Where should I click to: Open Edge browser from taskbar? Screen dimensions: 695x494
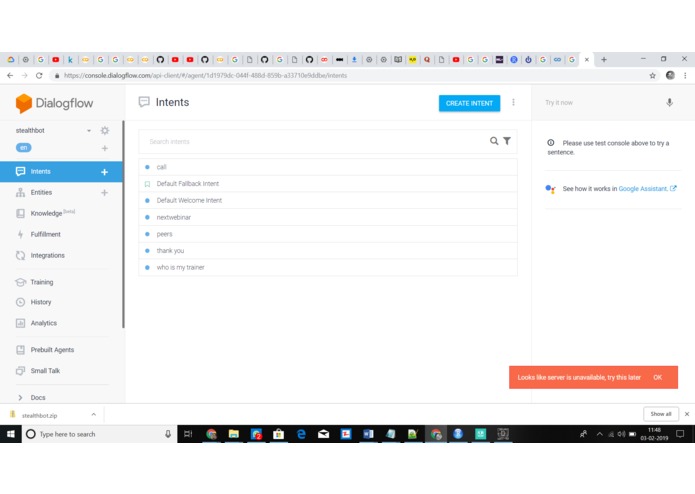[x=301, y=434]
